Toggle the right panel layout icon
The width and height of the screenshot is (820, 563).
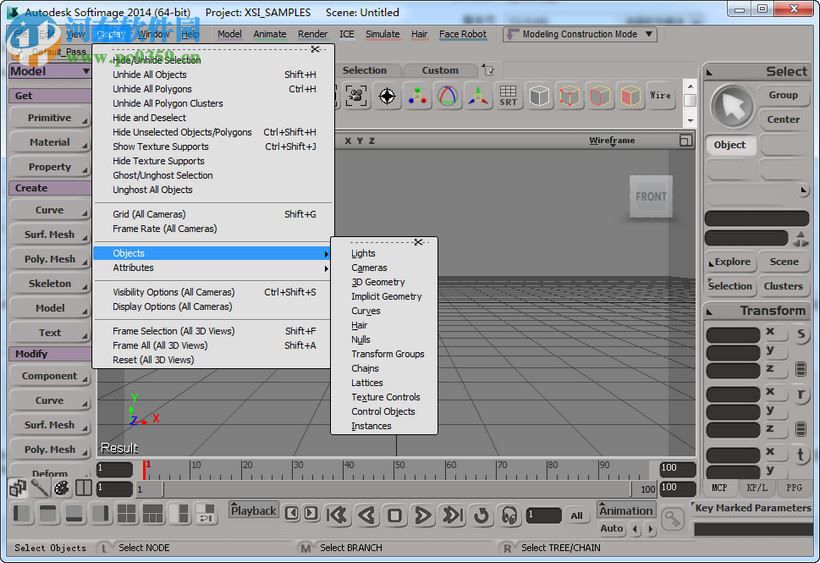tap(100, 514)
